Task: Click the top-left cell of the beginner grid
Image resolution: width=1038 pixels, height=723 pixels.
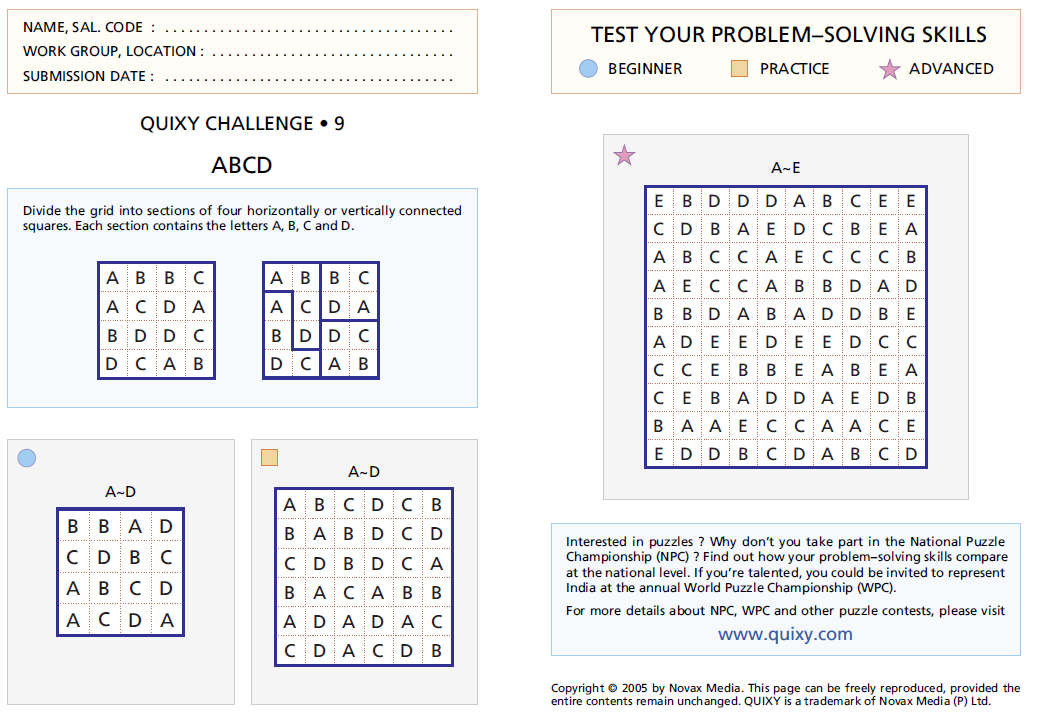Action: pos(73,526)
